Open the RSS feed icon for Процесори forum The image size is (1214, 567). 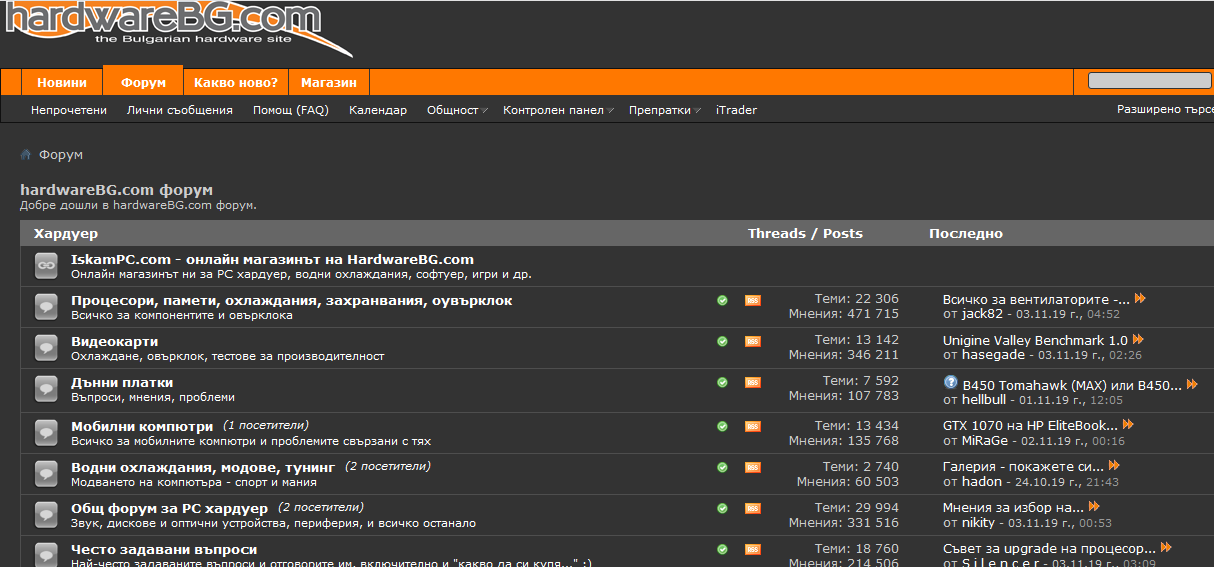(752, 300)
